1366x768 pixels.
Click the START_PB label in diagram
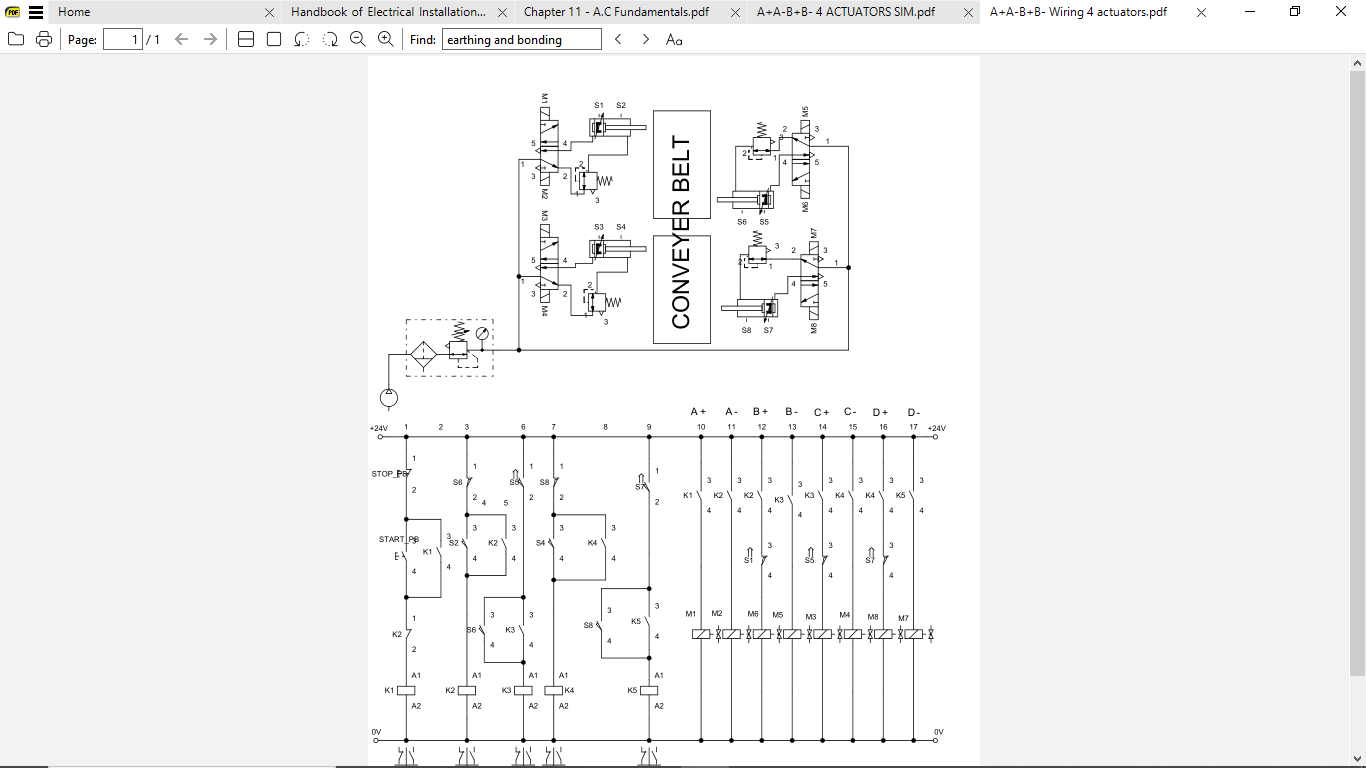398,539
